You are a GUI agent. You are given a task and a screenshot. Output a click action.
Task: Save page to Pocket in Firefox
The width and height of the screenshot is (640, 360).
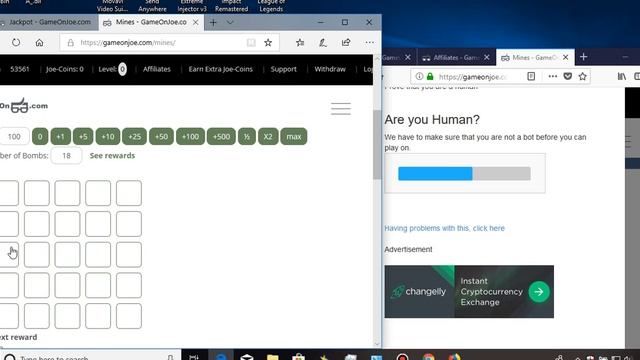pos(568,76)
